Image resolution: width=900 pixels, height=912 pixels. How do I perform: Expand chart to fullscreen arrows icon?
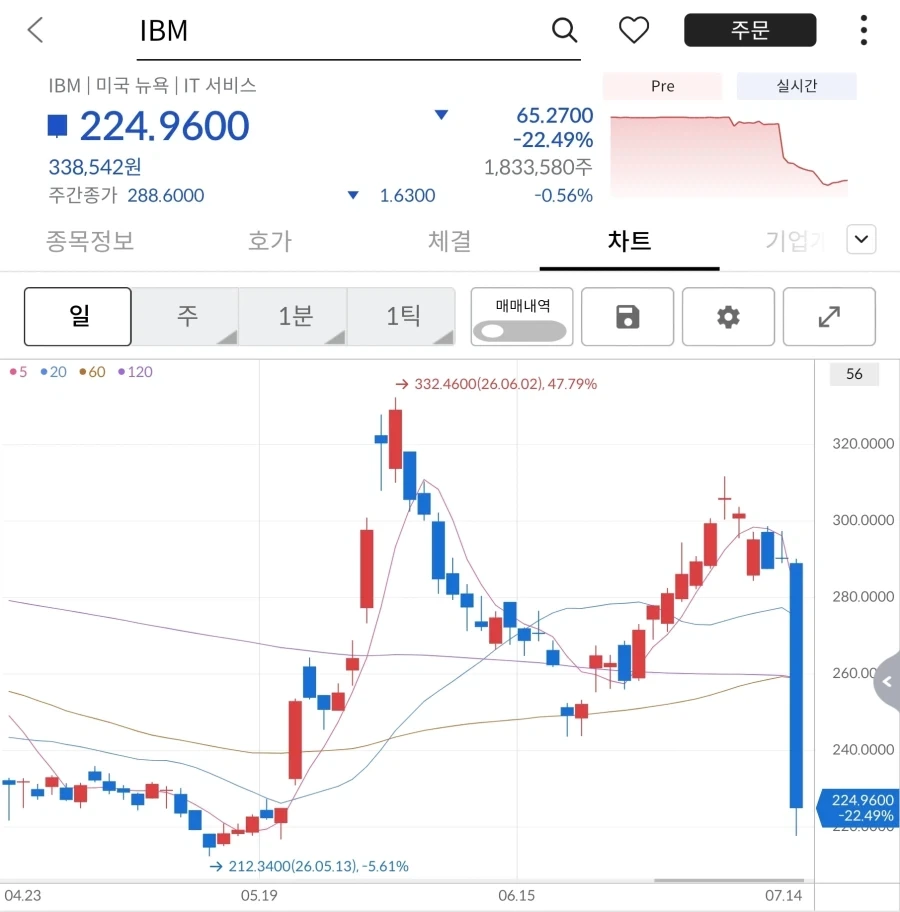828,316
